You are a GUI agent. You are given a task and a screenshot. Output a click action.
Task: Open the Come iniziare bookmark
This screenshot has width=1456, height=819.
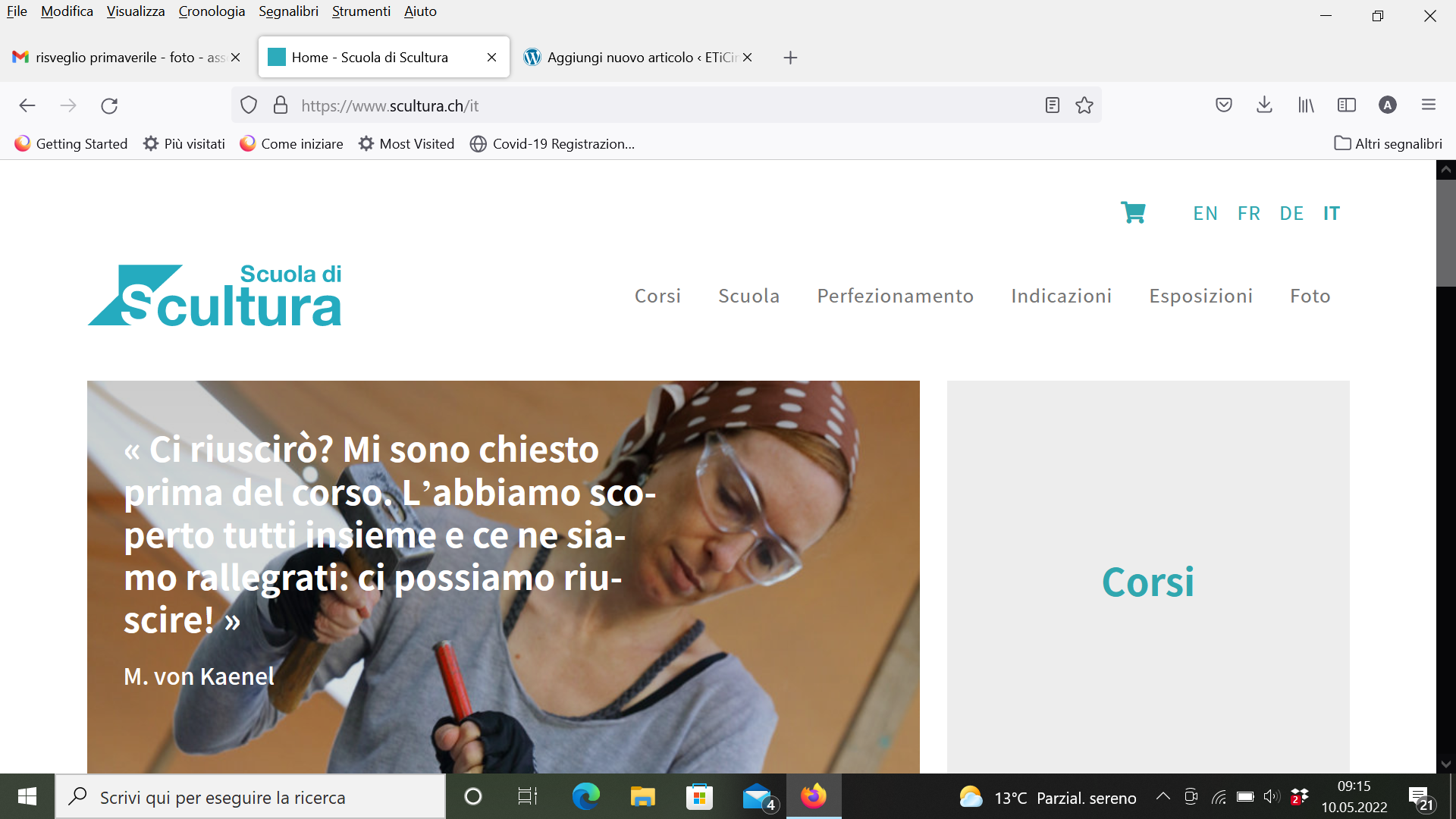click(x=291, y=144)
